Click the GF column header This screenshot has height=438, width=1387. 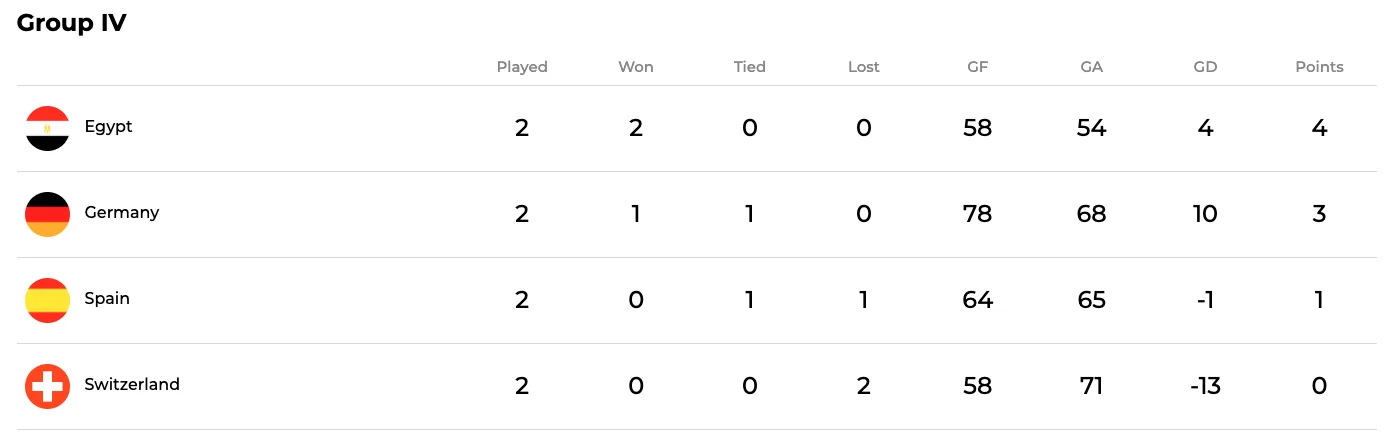(977, 67)
